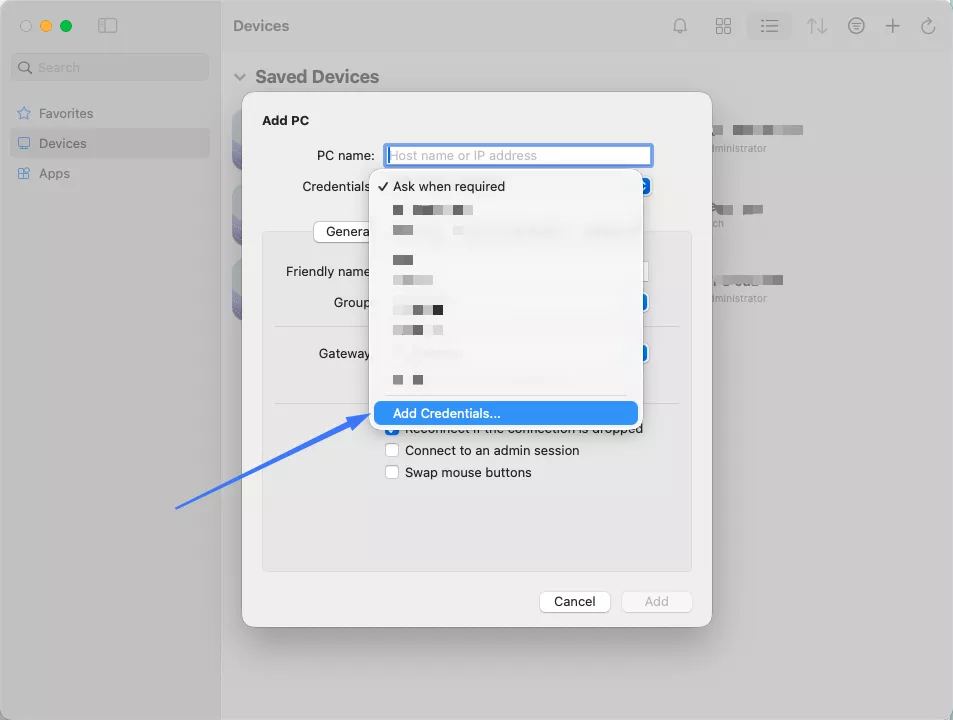Open the sort order arrows
The width and height of the screenshot is (953, 720).
pos(817,26)
